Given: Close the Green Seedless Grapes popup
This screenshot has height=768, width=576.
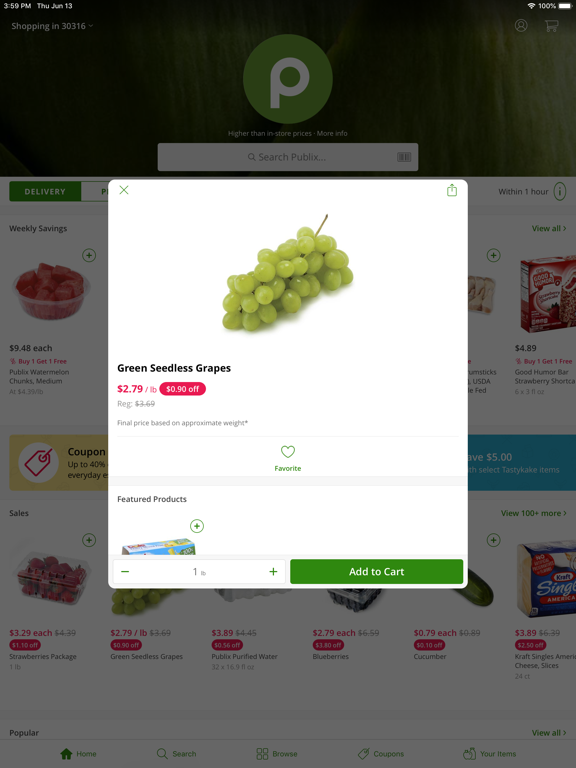Looking at the screenshot, I should 124,190.
